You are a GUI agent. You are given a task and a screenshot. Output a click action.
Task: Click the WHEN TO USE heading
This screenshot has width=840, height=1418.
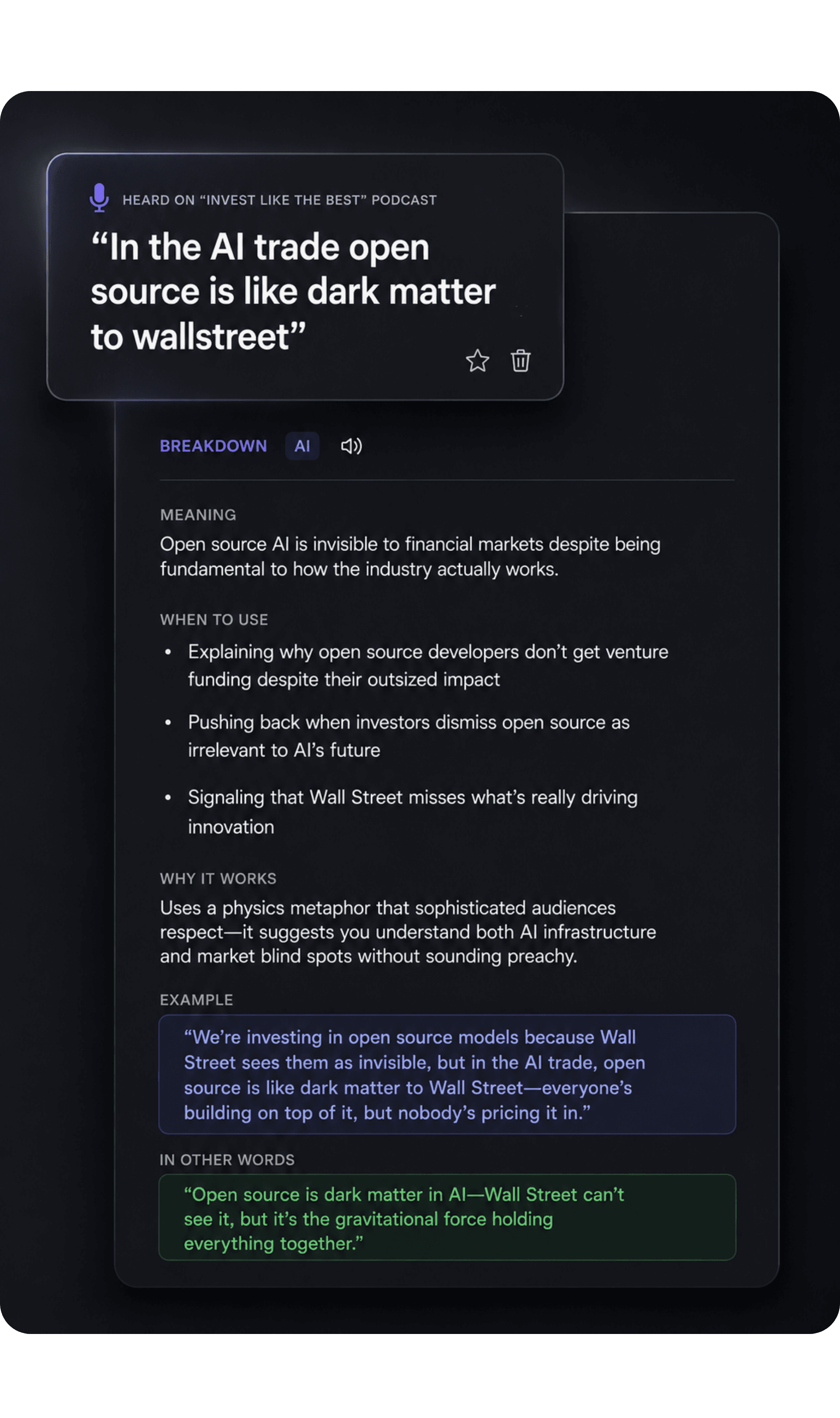(214, 619)
